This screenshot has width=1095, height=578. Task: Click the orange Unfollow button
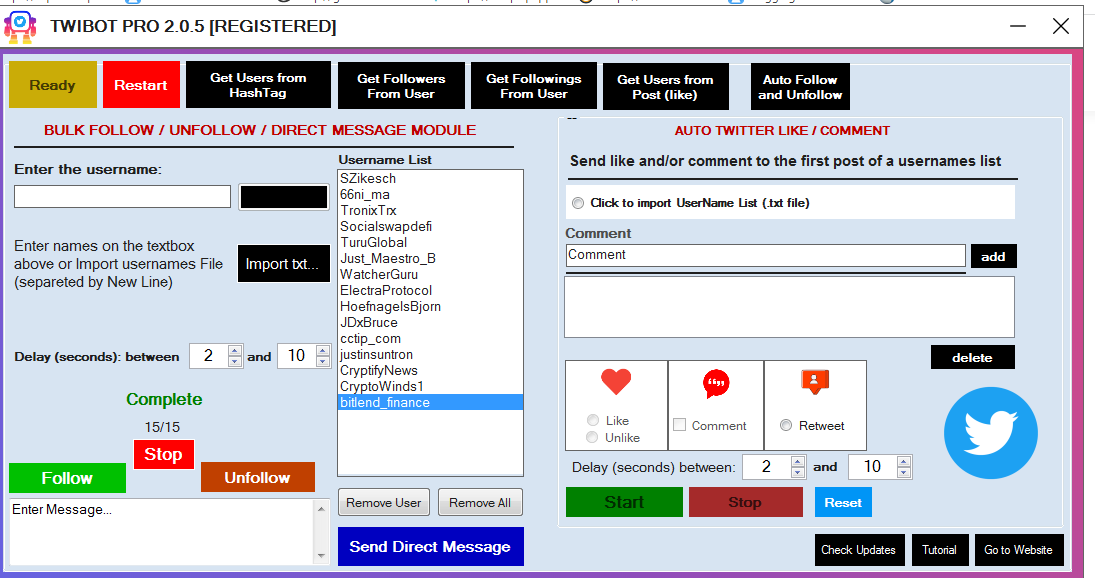pyautogui.click(x=258, y=477)
